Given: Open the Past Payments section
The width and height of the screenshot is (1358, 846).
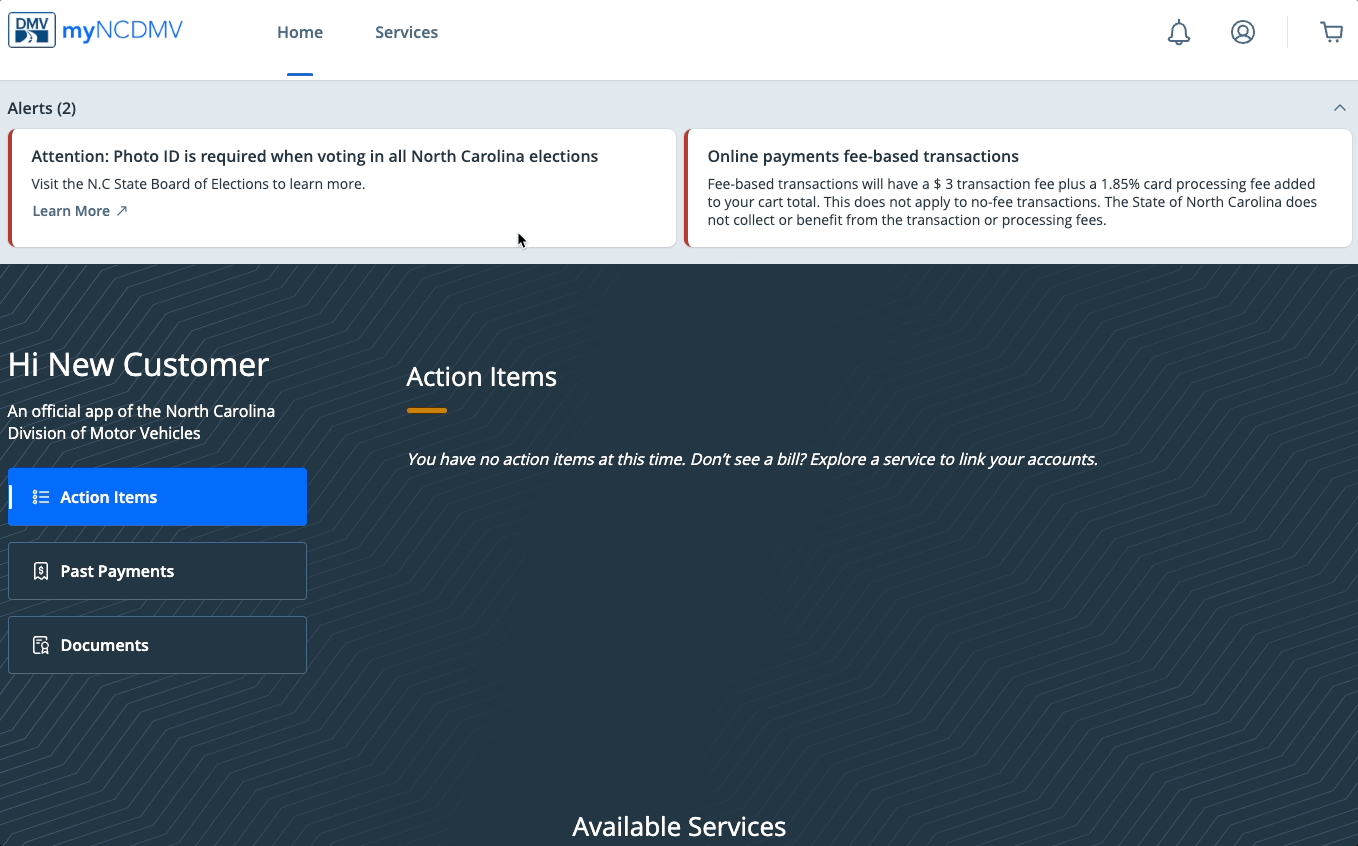Looking at the screenshot, I should click(x=157, y=571).
